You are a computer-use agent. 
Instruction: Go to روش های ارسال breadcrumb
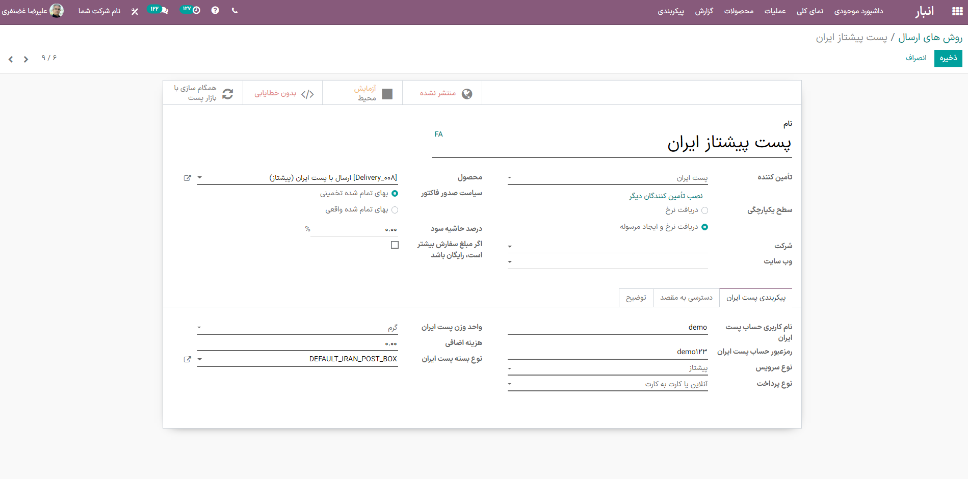[x=930, y=38]
